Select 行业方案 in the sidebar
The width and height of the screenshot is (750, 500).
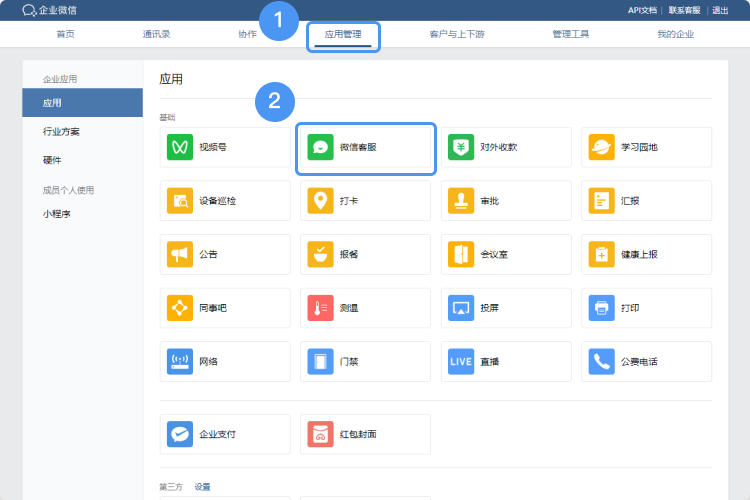click(x=61, y=131)
